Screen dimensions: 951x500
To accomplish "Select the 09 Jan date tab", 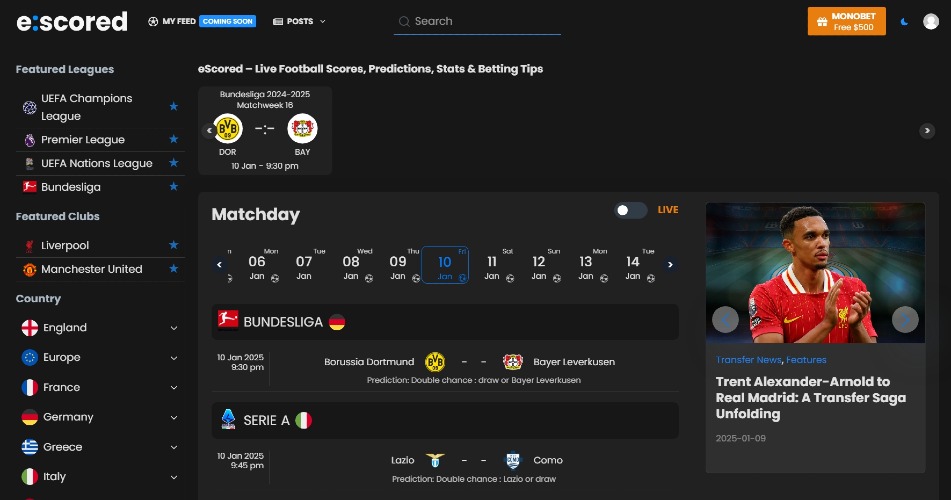I will tap(398, 265).
